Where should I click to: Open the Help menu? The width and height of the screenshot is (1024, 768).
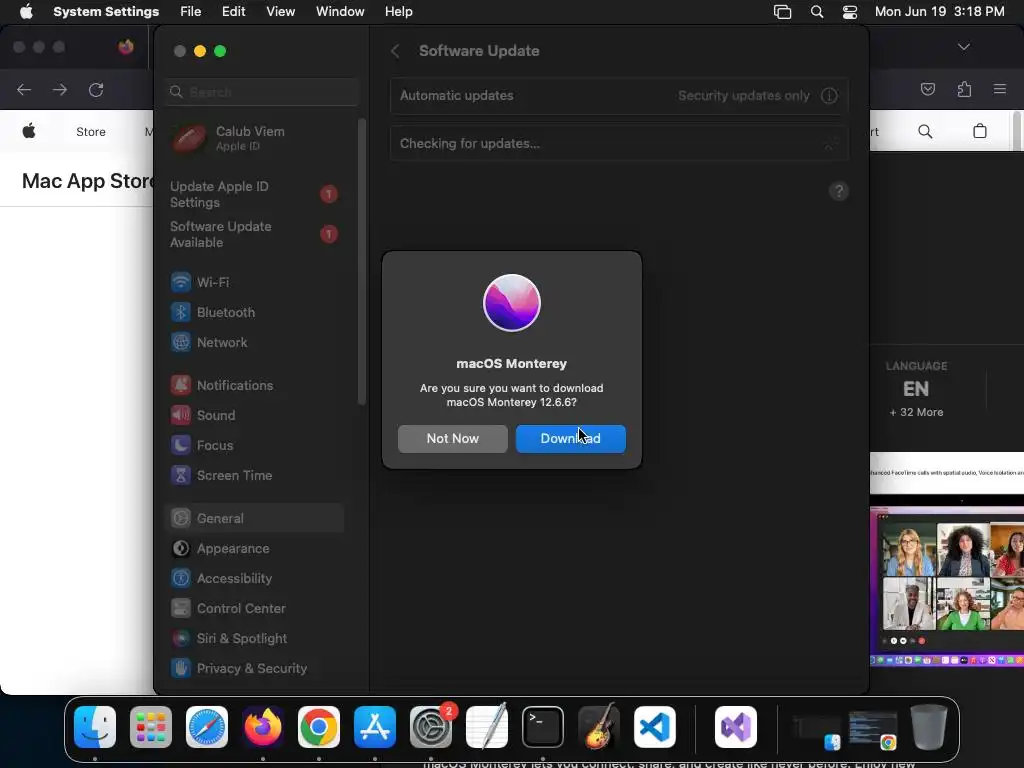(x=398, y=12)
